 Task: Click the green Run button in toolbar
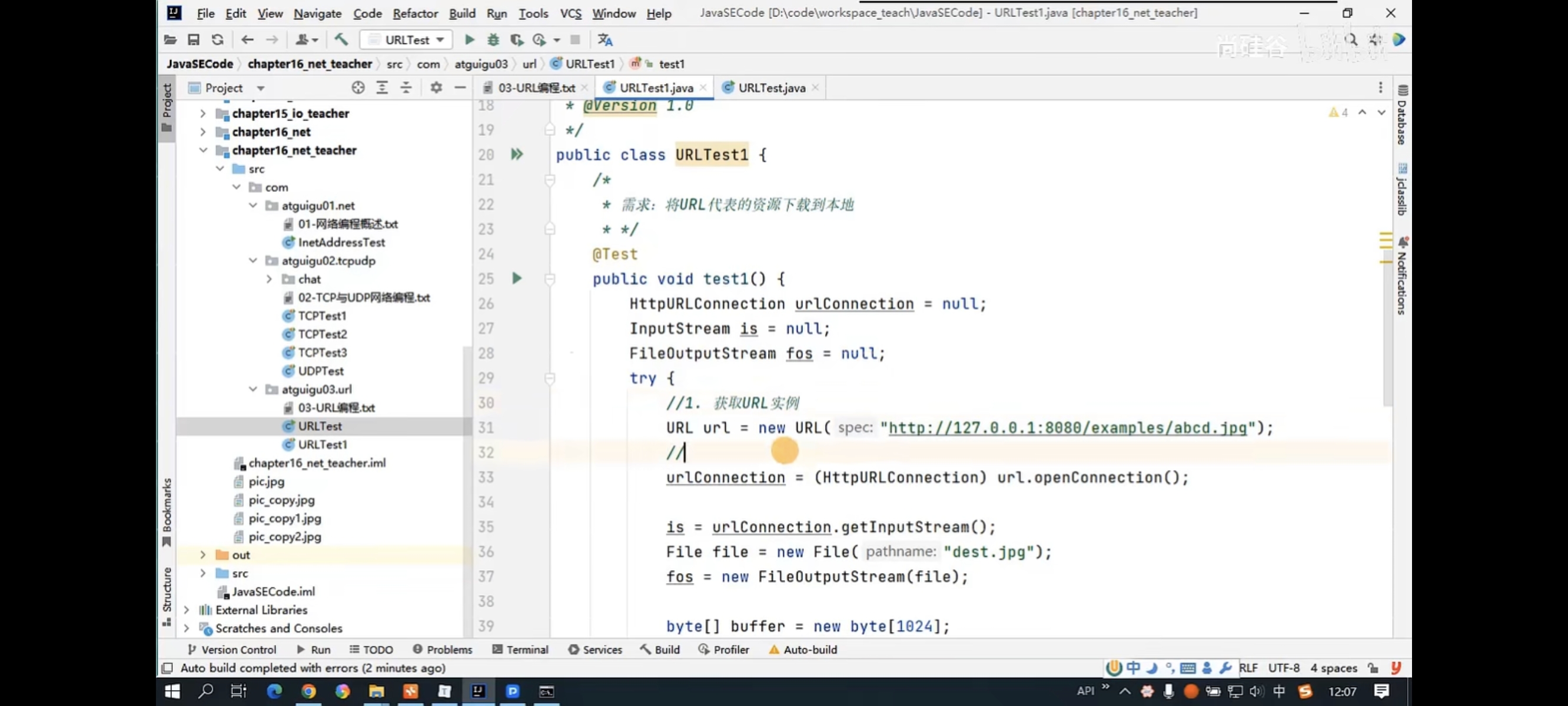(x=469, y=40)
